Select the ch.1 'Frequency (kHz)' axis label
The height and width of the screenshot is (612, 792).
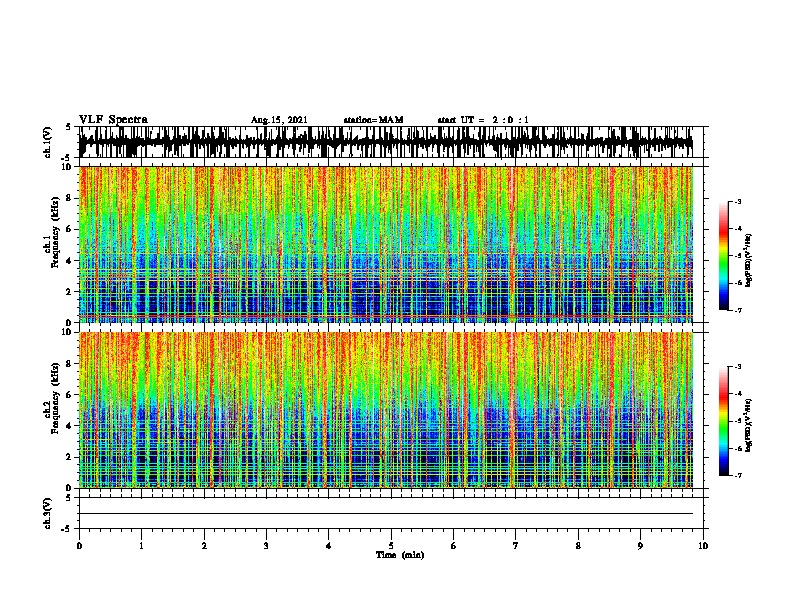point(55,233)
